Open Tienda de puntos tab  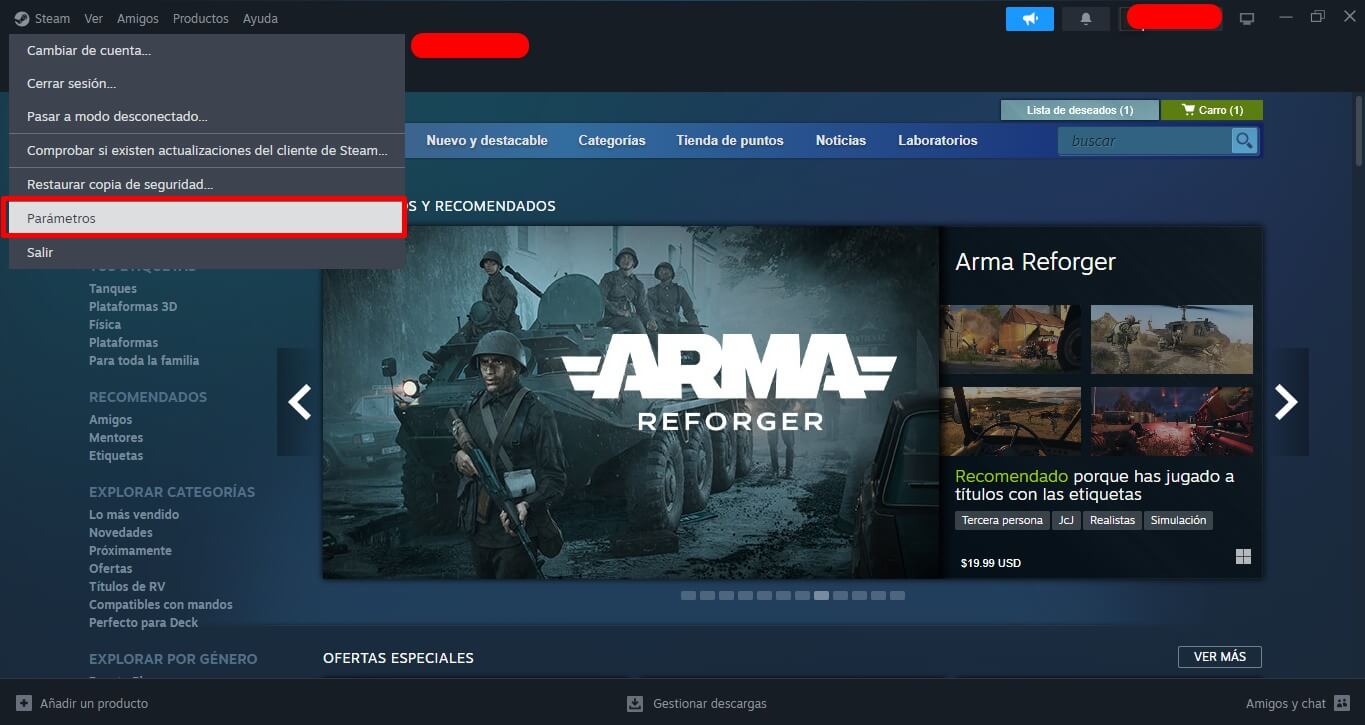click(730, 141)
